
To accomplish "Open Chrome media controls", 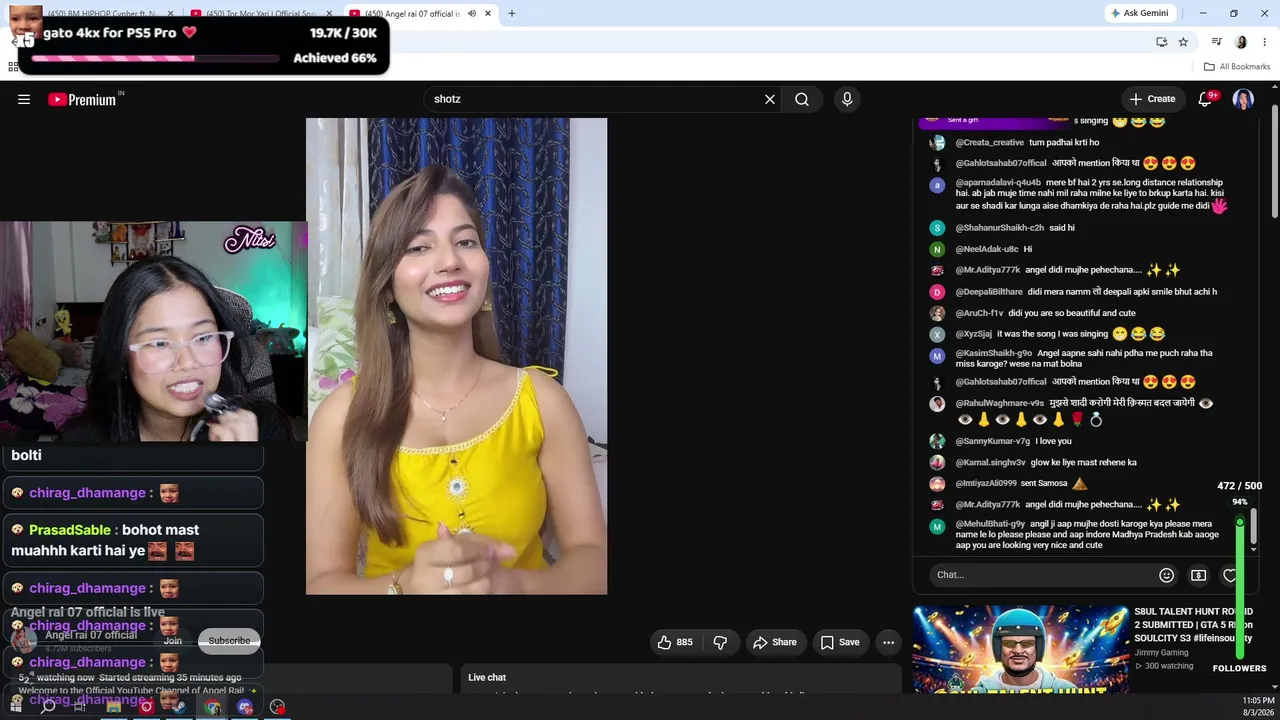I will (x=1217, y=42).
